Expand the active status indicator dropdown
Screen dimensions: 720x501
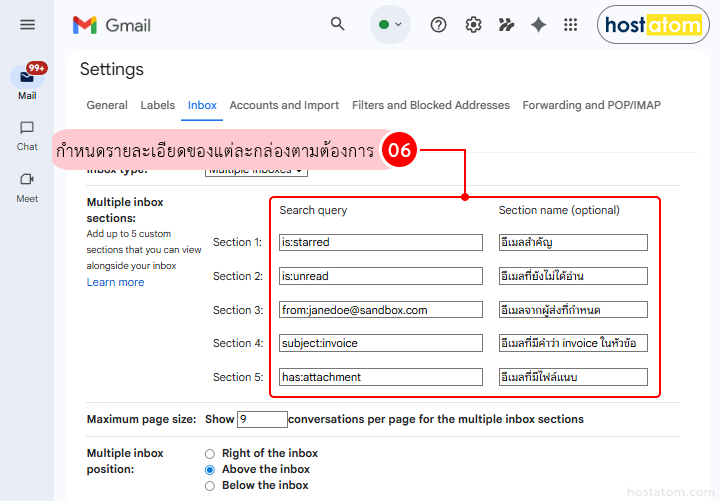(390, 24)
